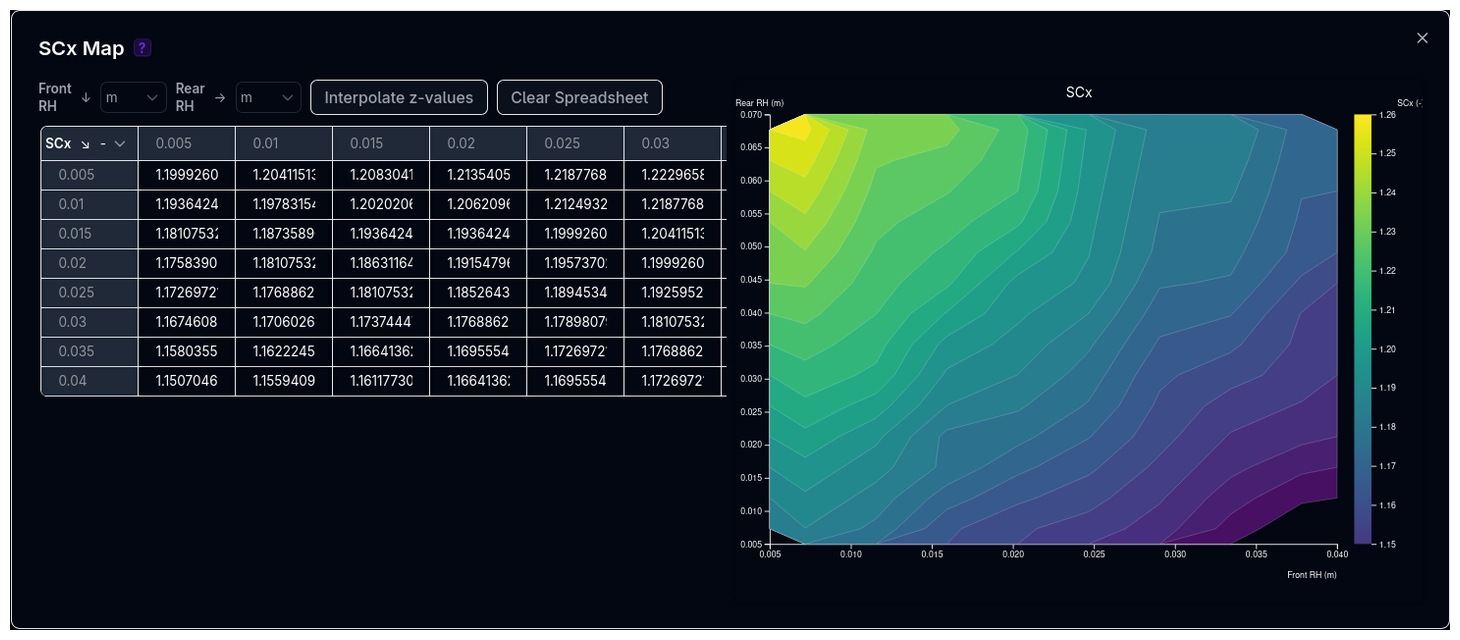Click the Interpolate z-values button
This screenshot has height=640, width=1460.
coord(398,97)
